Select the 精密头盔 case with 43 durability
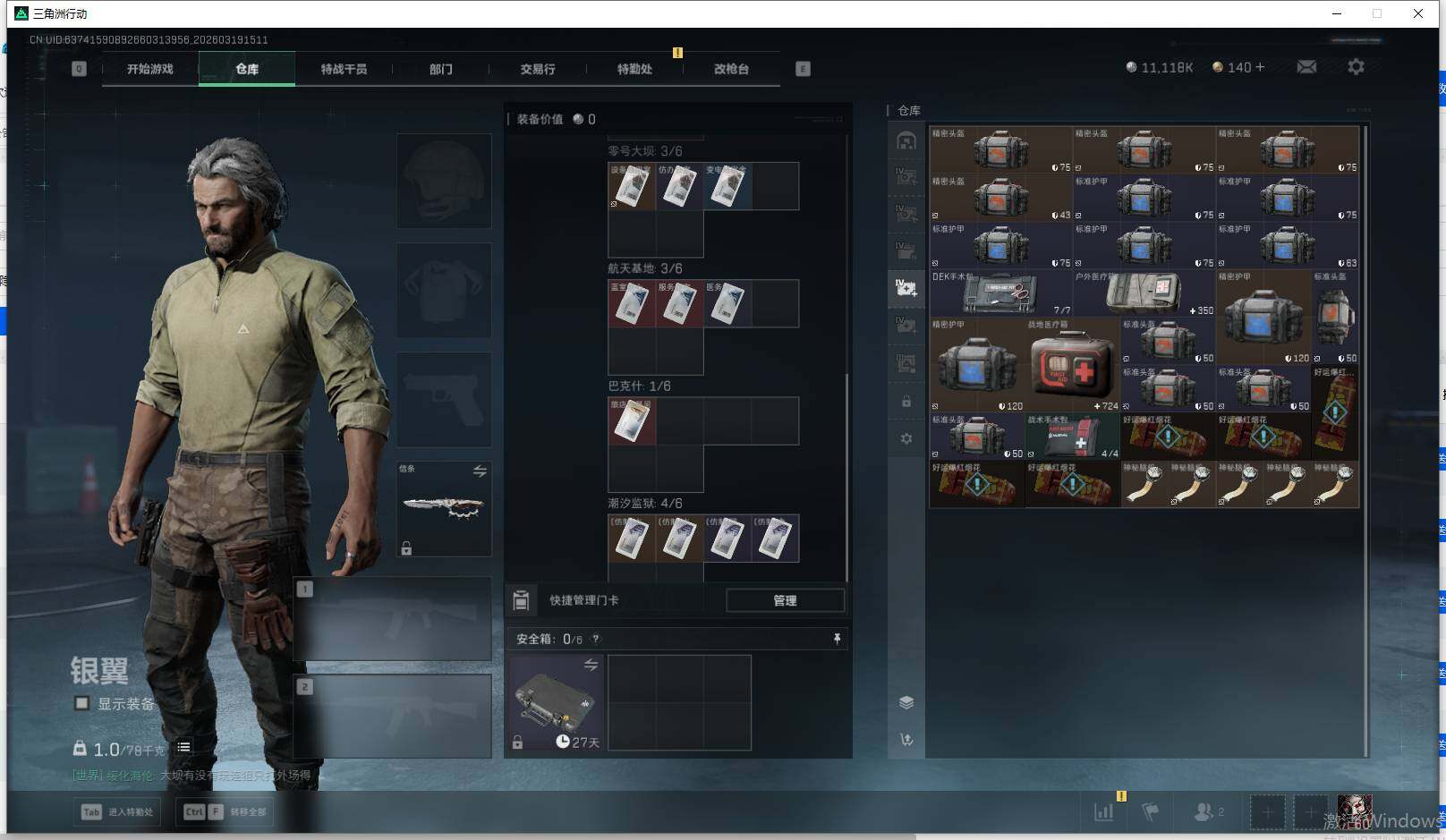 tap(1000, 198)
